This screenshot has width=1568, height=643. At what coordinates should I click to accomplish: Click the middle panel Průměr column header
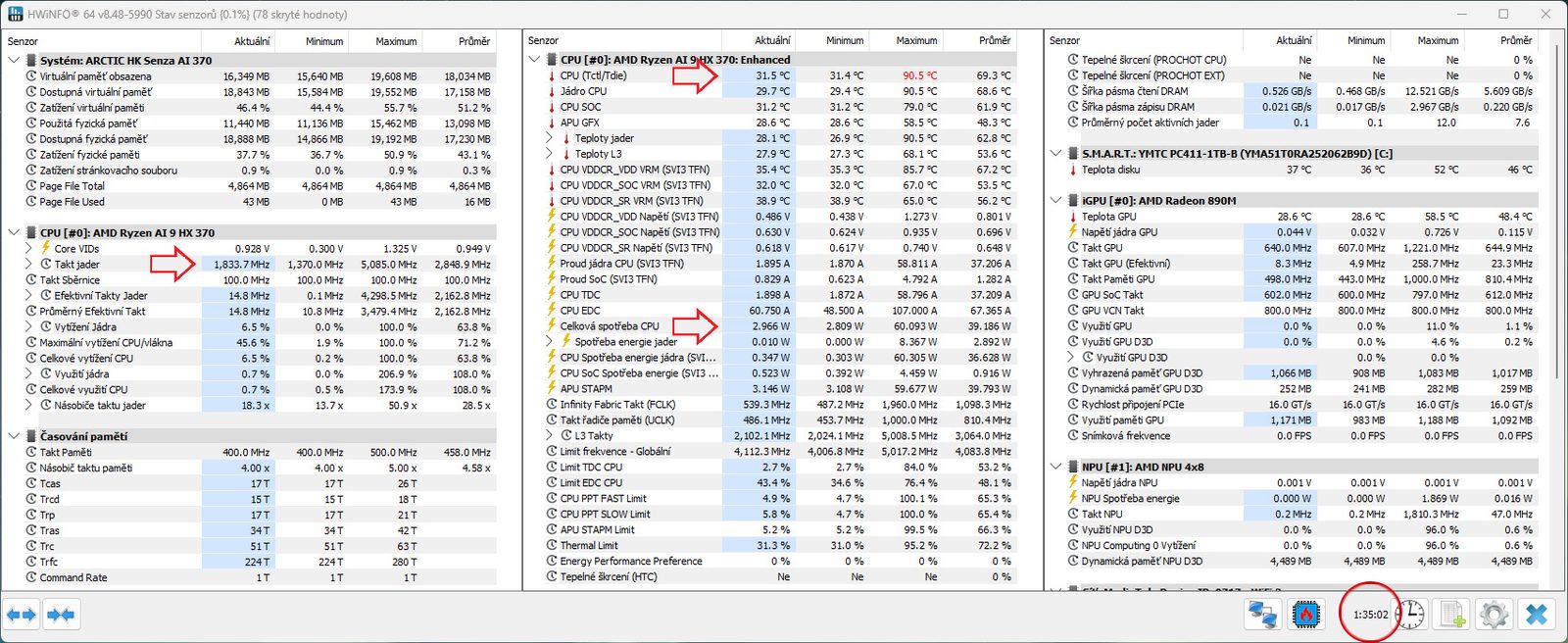click(x=979, y=40)
